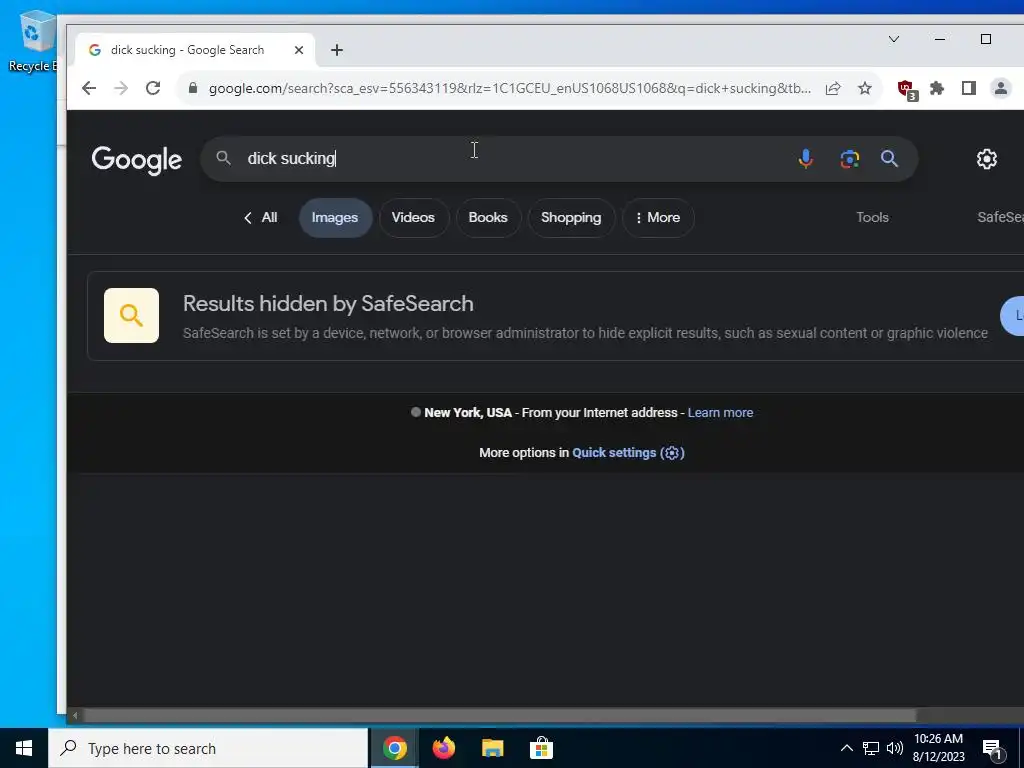Open the uBlock Origin extension icon
The width and height of the screenshot is (1024, 768).
[906, 89]
